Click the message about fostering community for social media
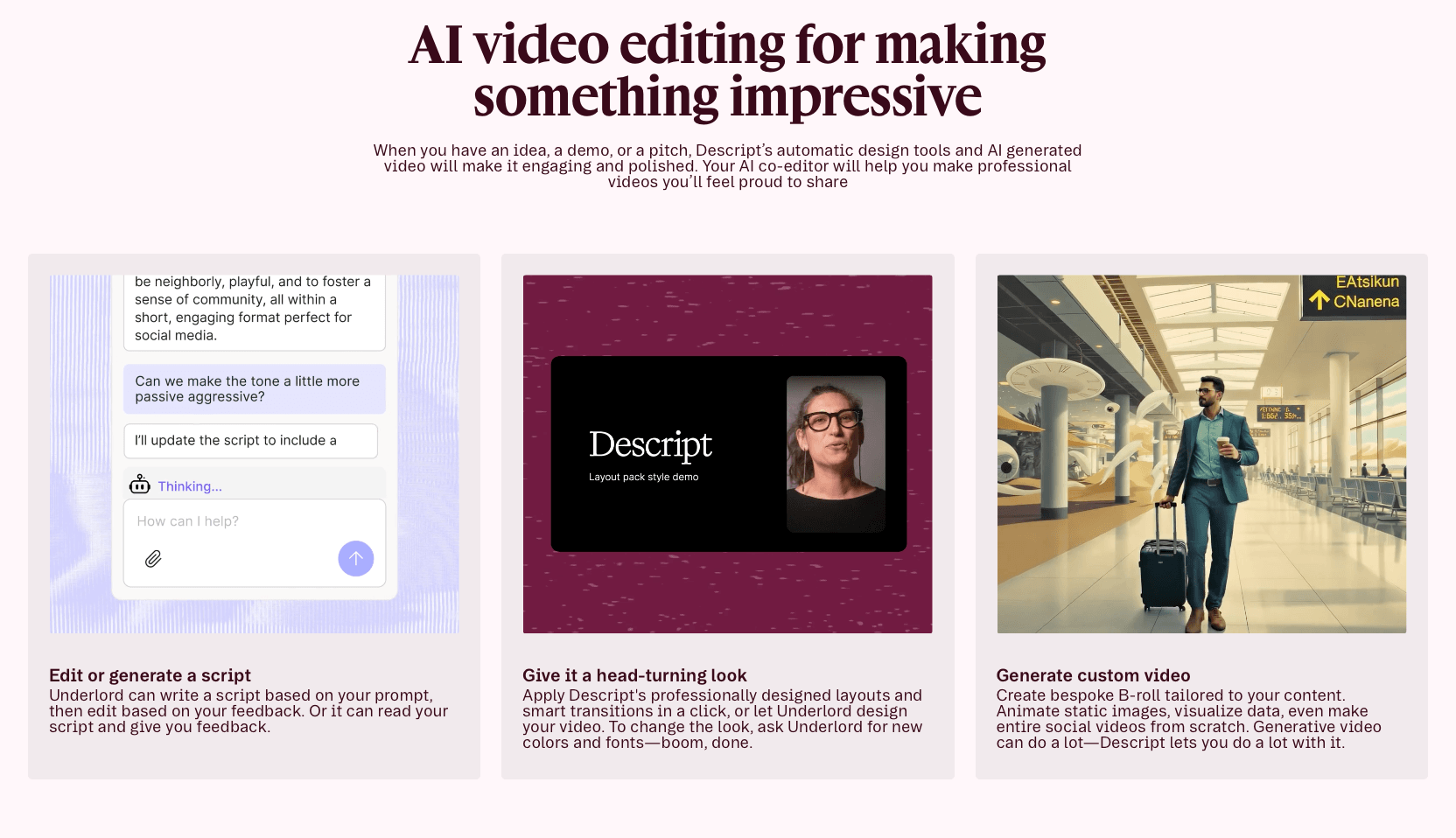This screenshot has height=838, width=1456. [254, 308]
